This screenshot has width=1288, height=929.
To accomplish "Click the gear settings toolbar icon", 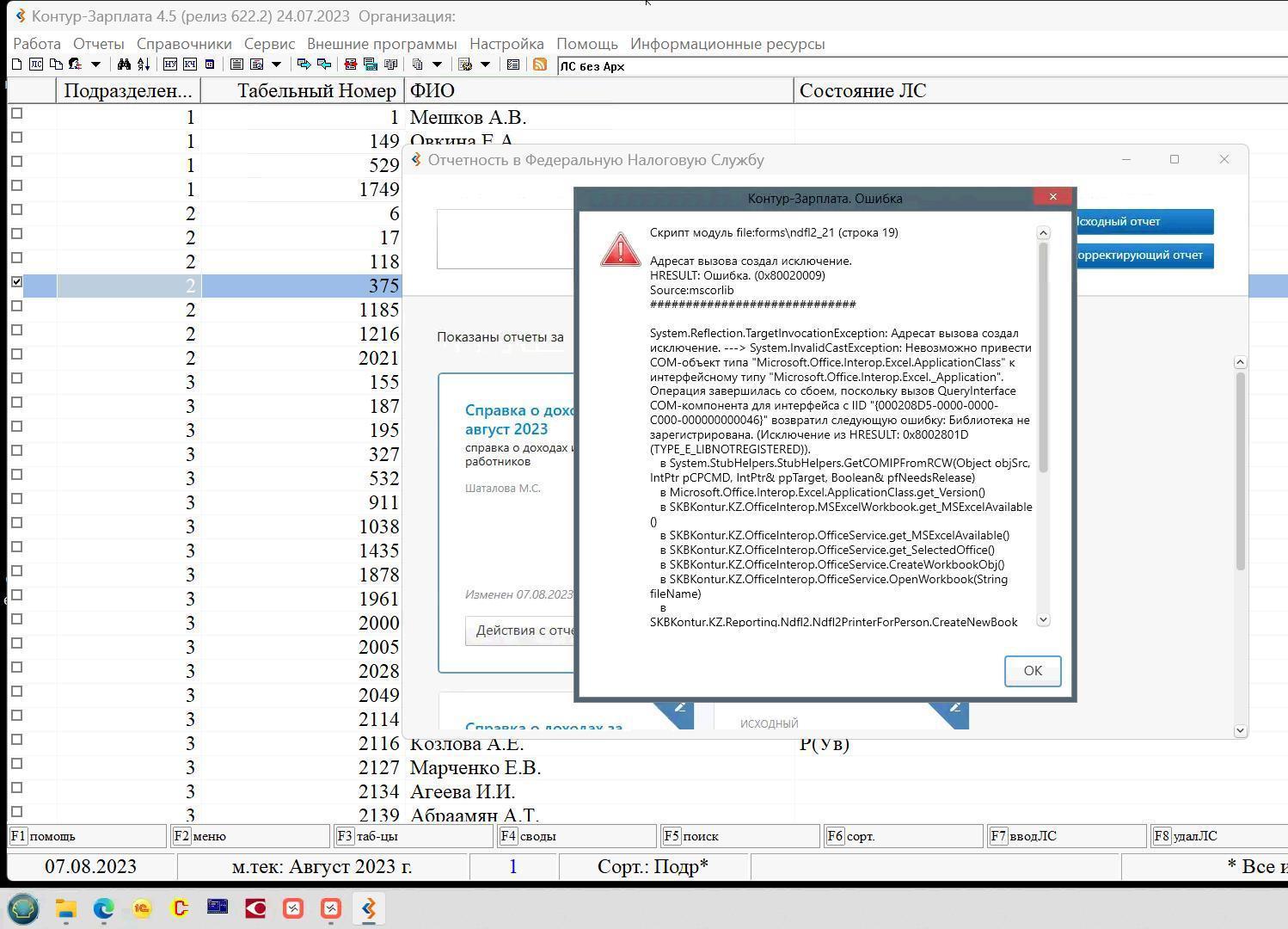I will [465, 65].
